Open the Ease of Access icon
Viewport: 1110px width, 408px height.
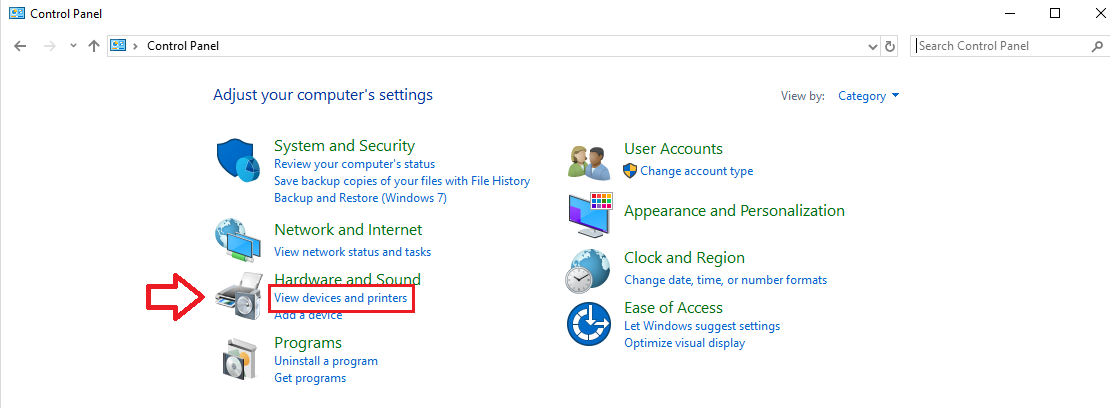(x=589, y=324)
